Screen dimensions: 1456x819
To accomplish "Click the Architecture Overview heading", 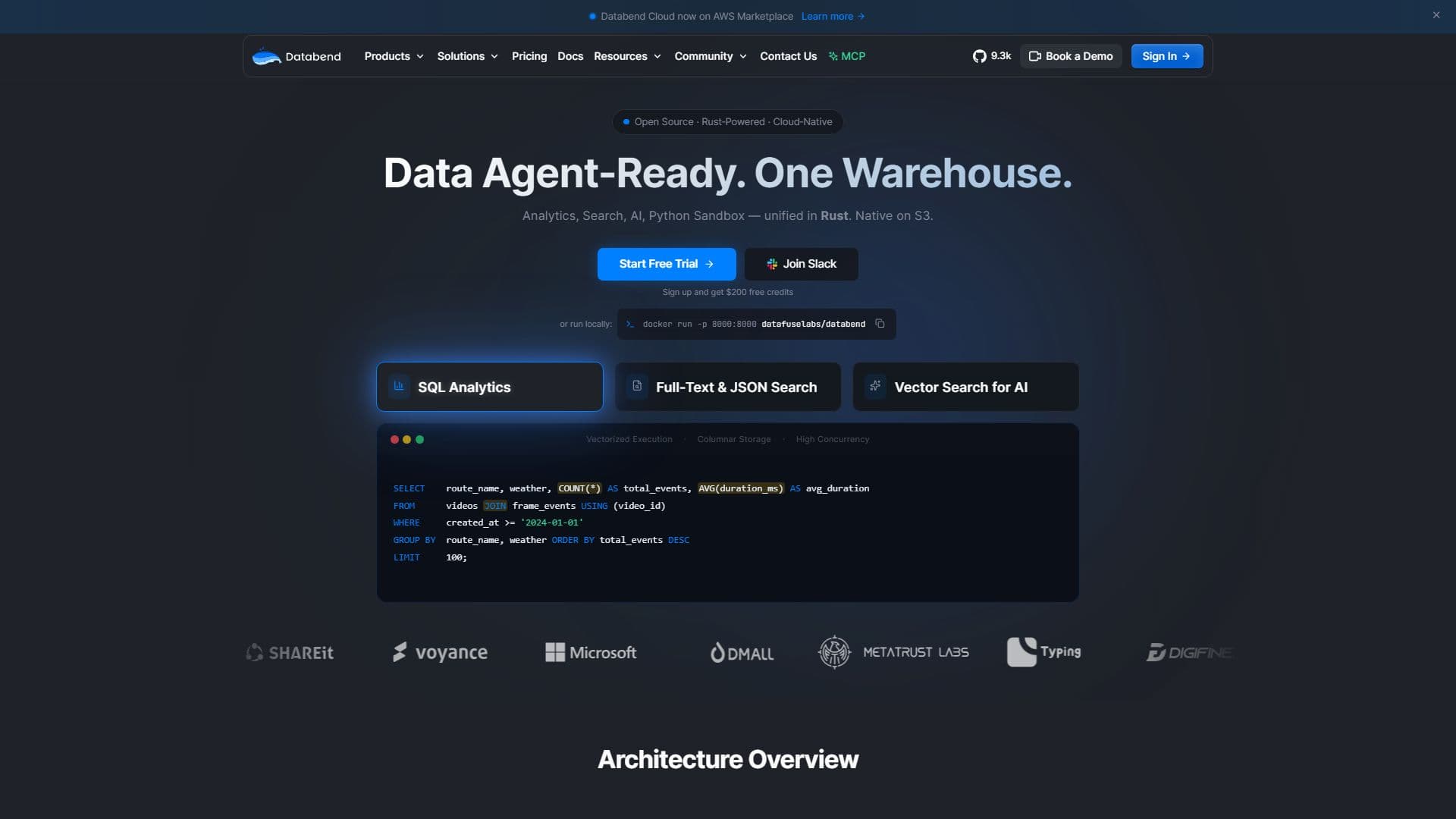I will point(728,759).
